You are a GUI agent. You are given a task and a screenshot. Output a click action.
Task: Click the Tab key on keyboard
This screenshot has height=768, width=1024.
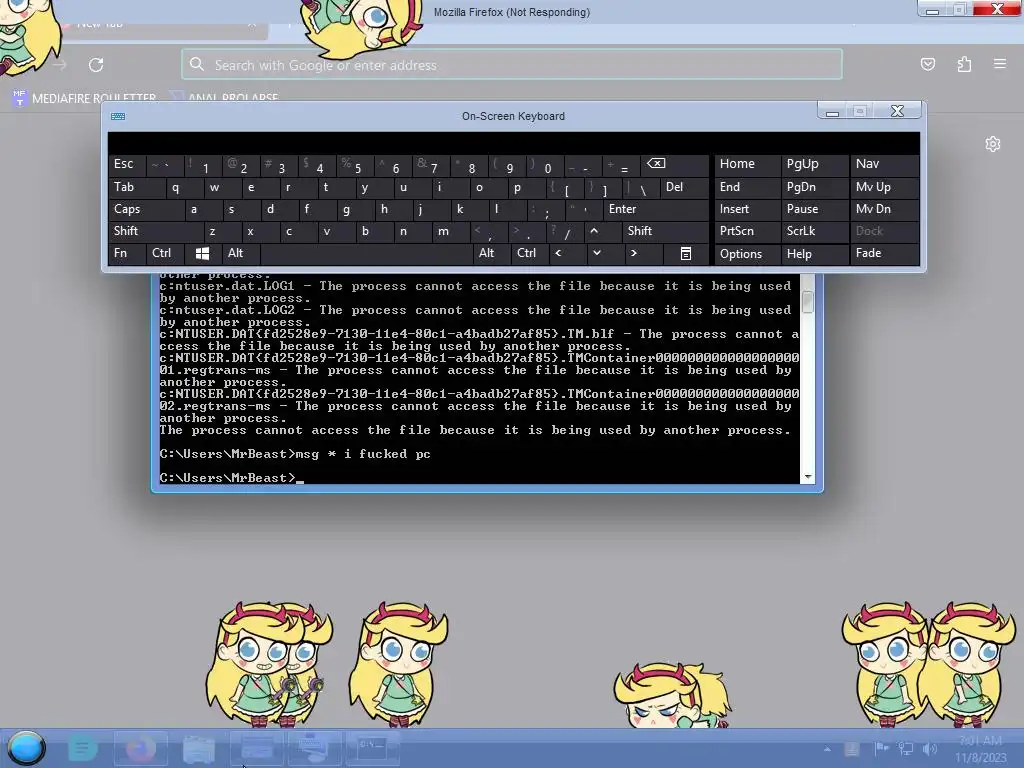(x=136, y=187)
